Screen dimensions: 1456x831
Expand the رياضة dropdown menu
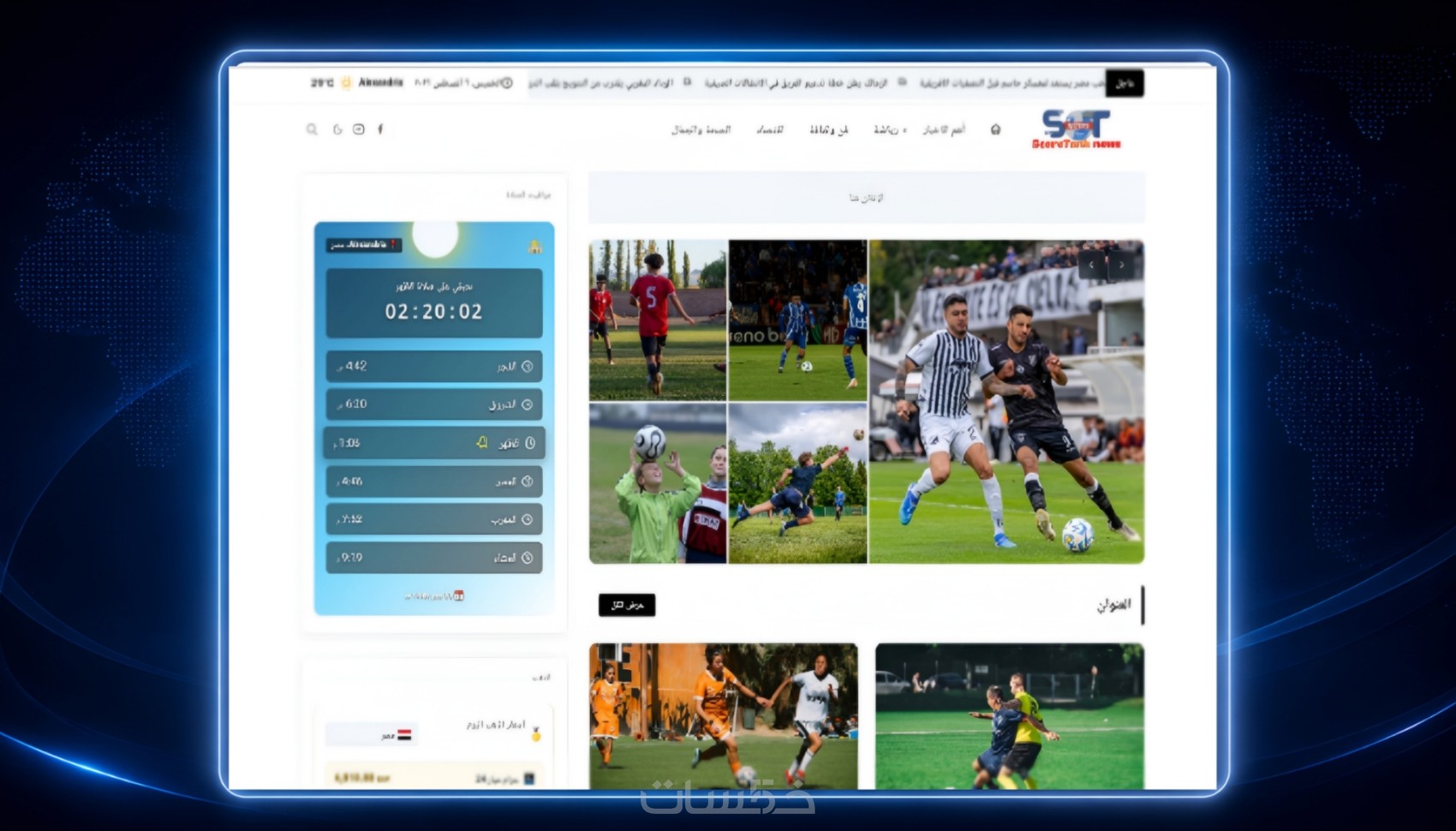coord(890,129)
